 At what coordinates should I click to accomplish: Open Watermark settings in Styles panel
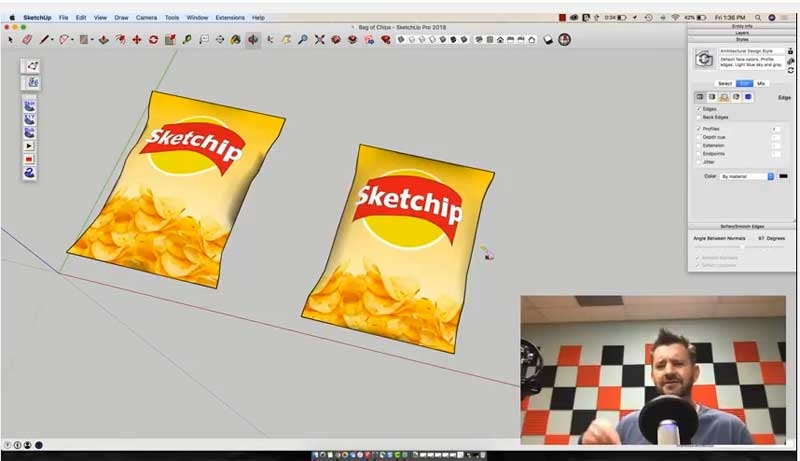(x=736, y=97)
